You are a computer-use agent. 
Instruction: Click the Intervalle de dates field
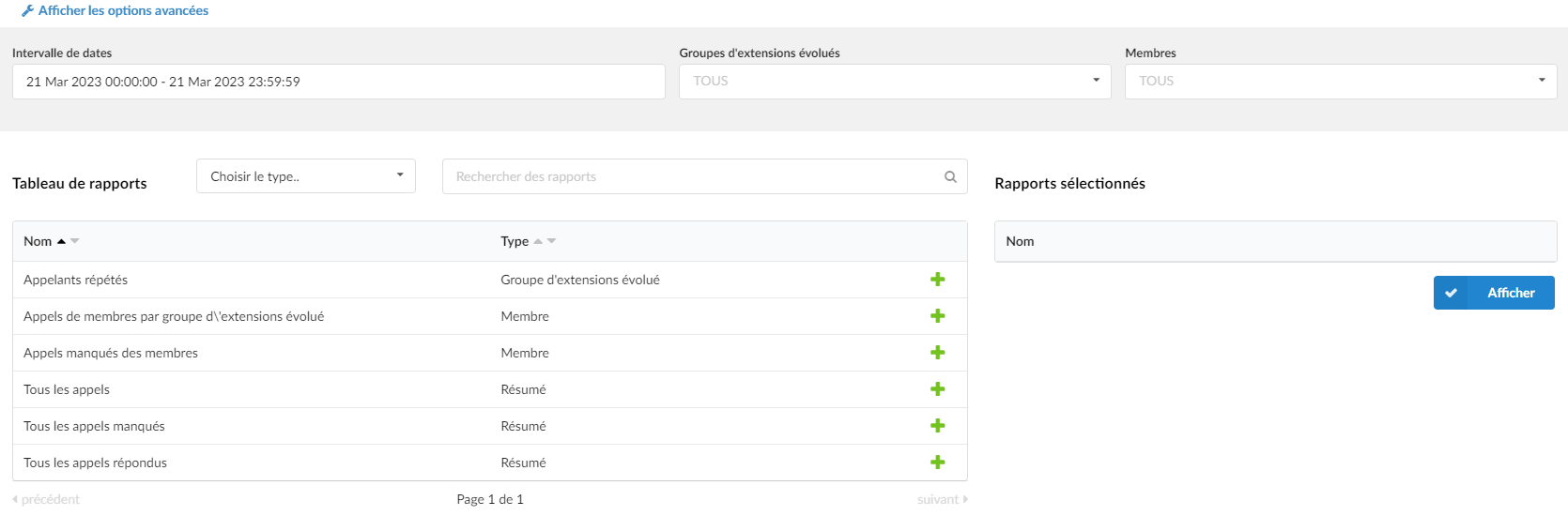coord(339,82)
